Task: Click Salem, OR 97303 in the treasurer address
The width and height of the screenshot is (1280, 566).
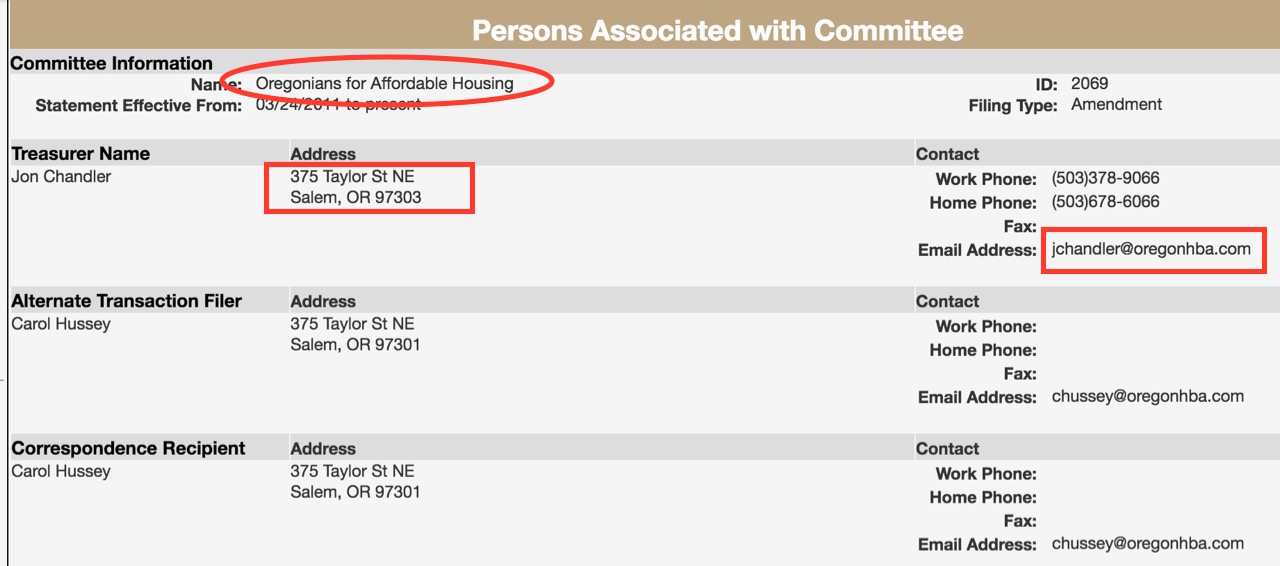Action: pyautogui.click(x=355, y=197)
